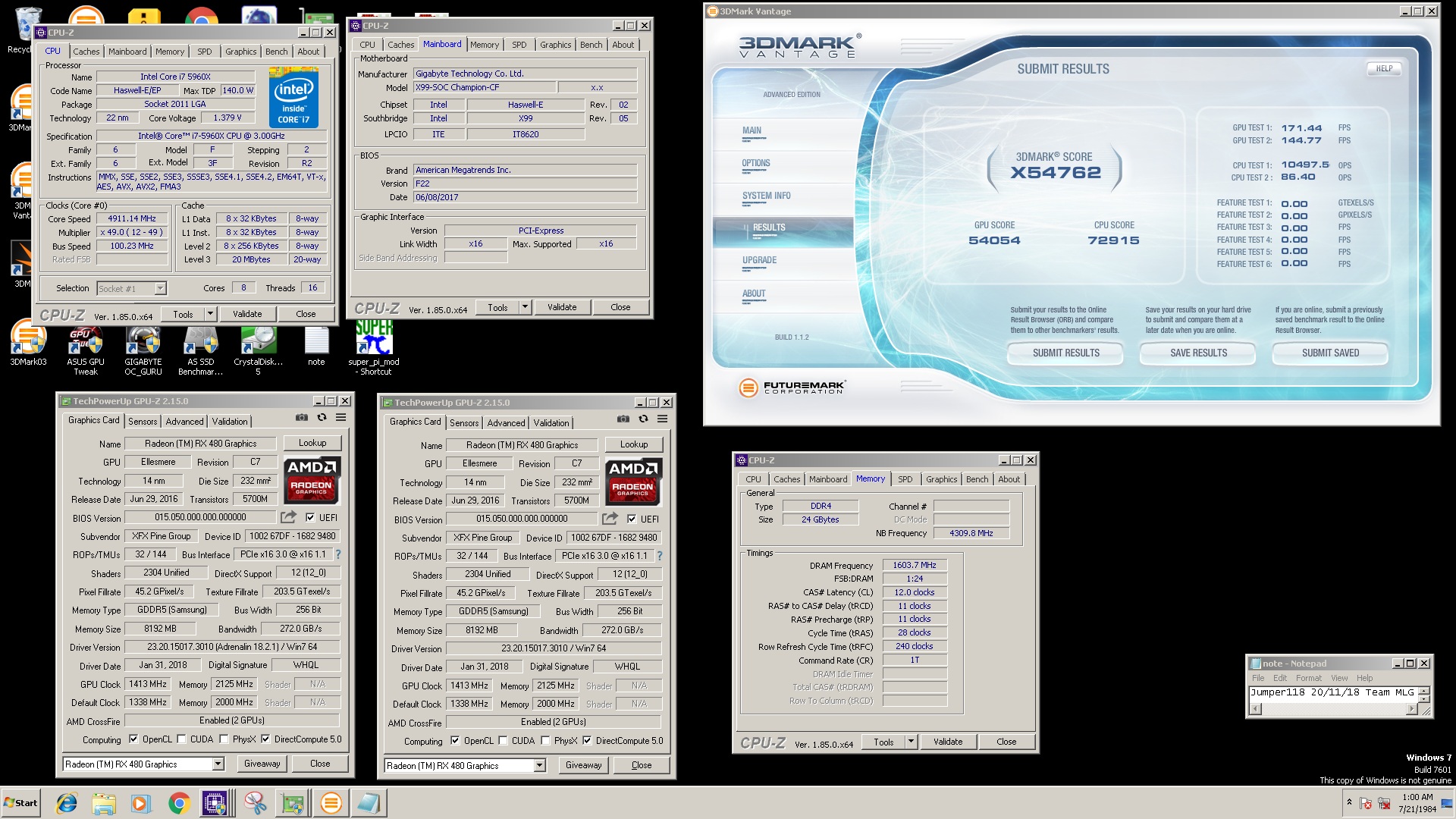Open the Tools dropdown arrow in the Memory CPU-Z window

point(911,742)
